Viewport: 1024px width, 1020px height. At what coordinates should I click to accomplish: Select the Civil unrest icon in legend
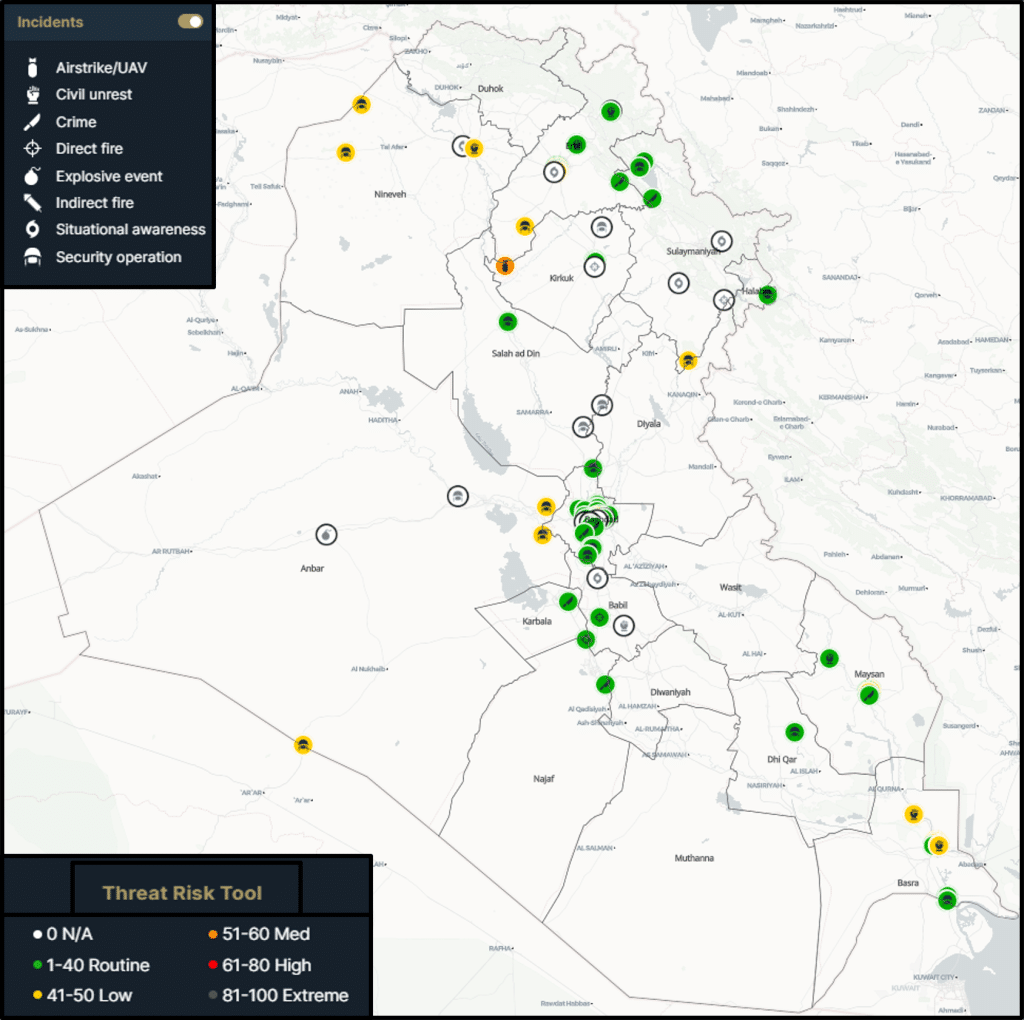click(x=33, y=95)
